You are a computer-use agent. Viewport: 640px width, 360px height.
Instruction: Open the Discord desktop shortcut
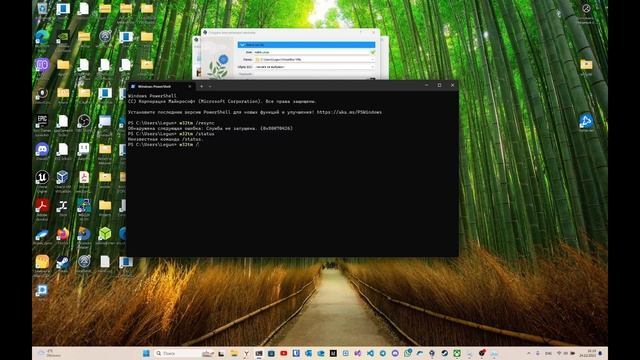pos(42,149)
